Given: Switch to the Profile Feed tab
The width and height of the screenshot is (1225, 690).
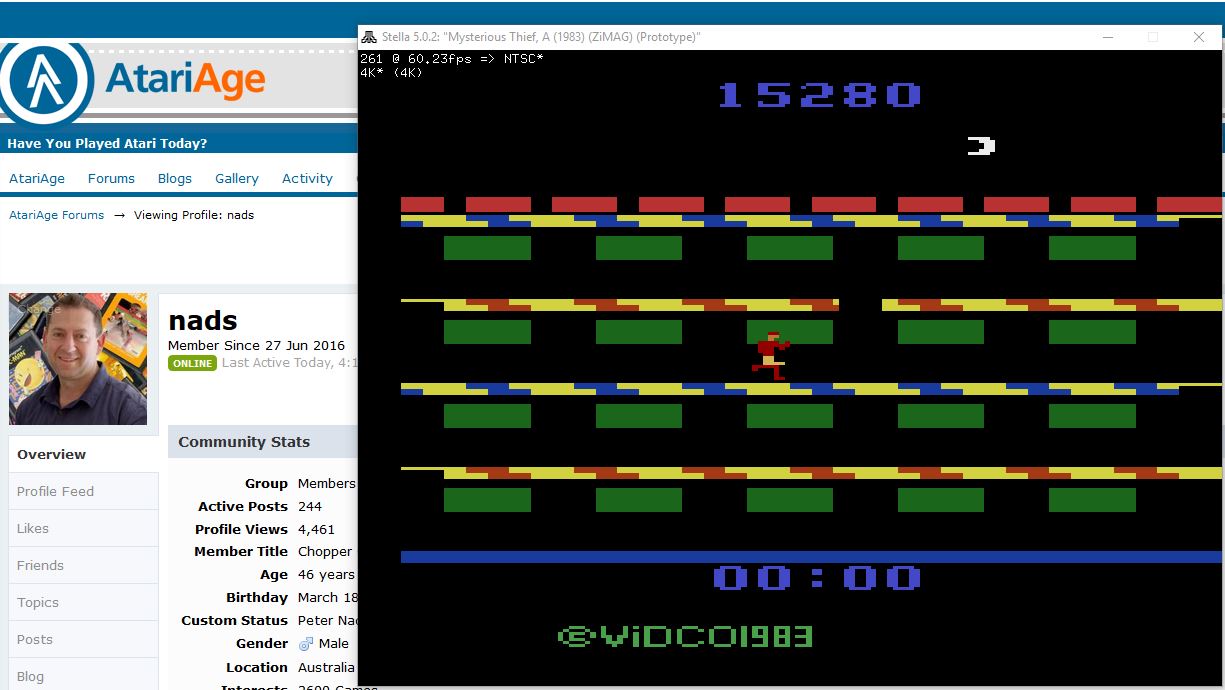Looking at the screenshot, I should [x=55, y=491].
